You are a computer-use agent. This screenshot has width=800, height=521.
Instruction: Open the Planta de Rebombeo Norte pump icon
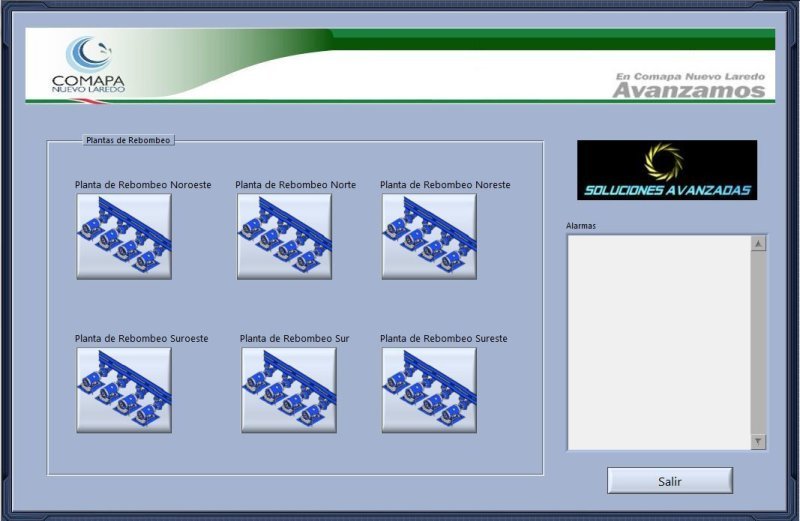284,236
